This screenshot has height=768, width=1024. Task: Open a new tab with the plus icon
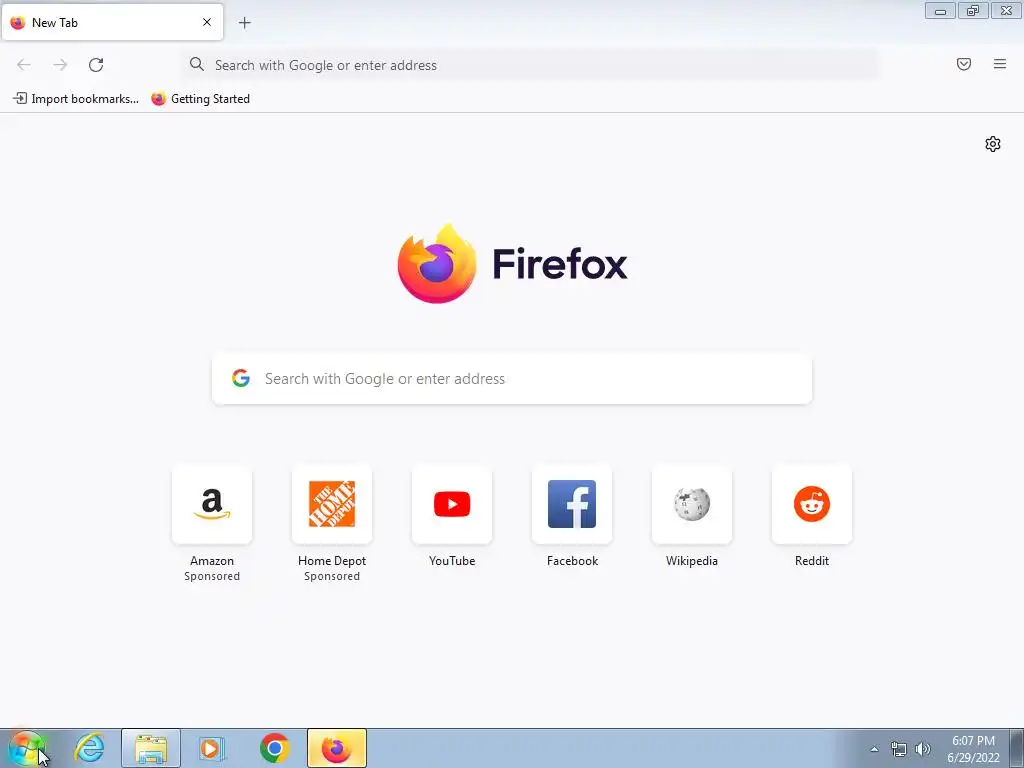[244, 23]
